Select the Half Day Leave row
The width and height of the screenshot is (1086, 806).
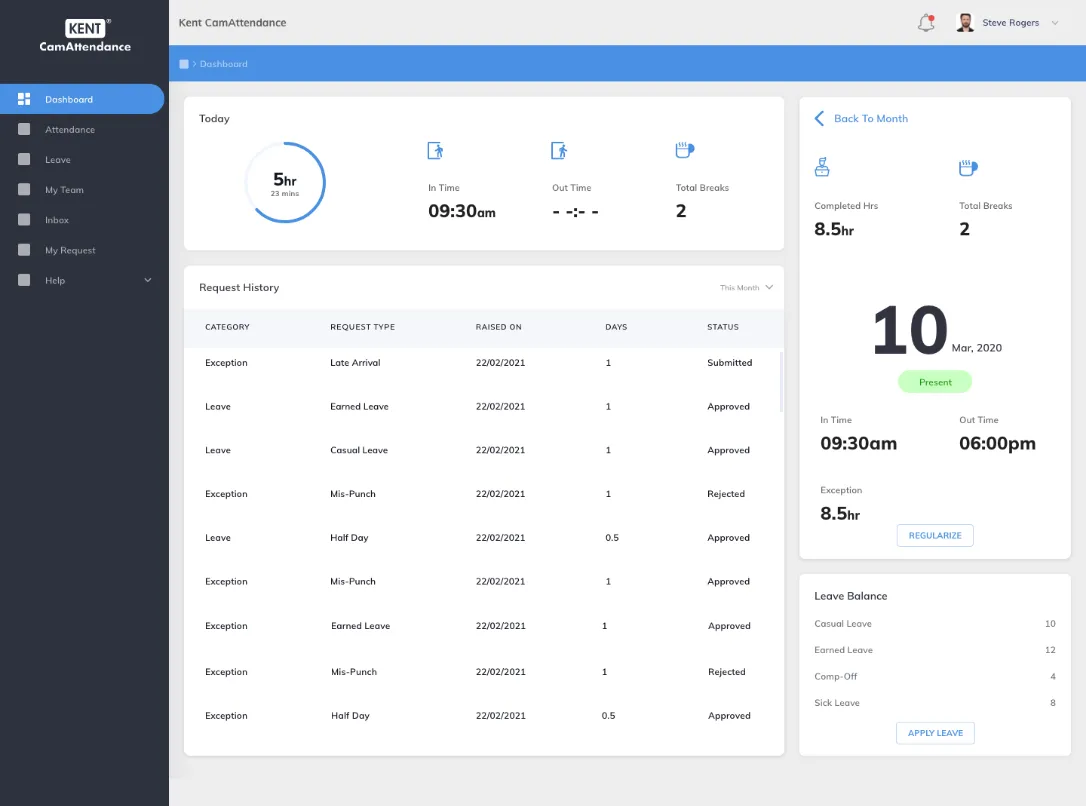(x=483, y=538)
